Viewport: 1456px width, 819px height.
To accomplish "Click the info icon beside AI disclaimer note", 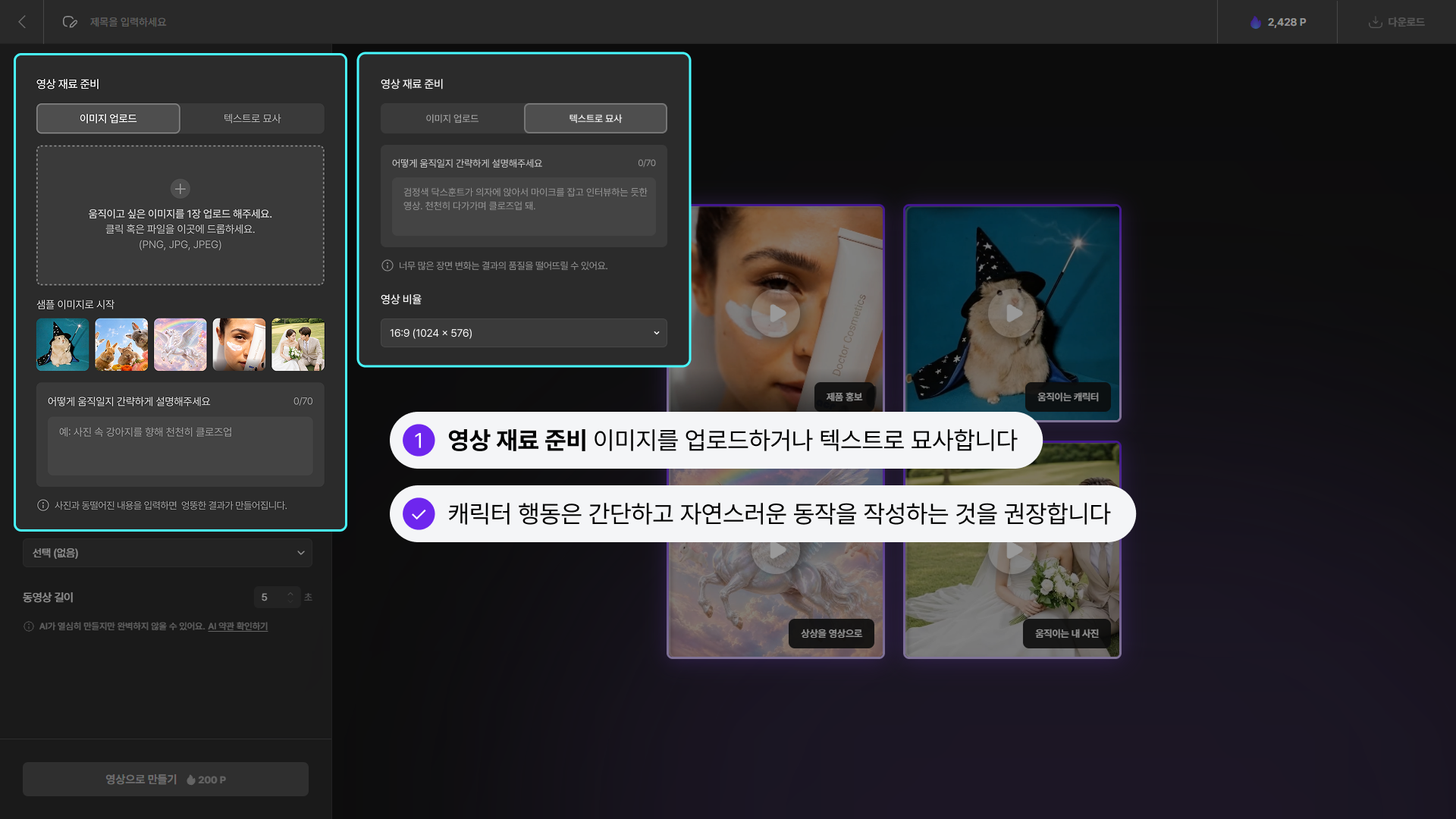I will coord(29,626).
